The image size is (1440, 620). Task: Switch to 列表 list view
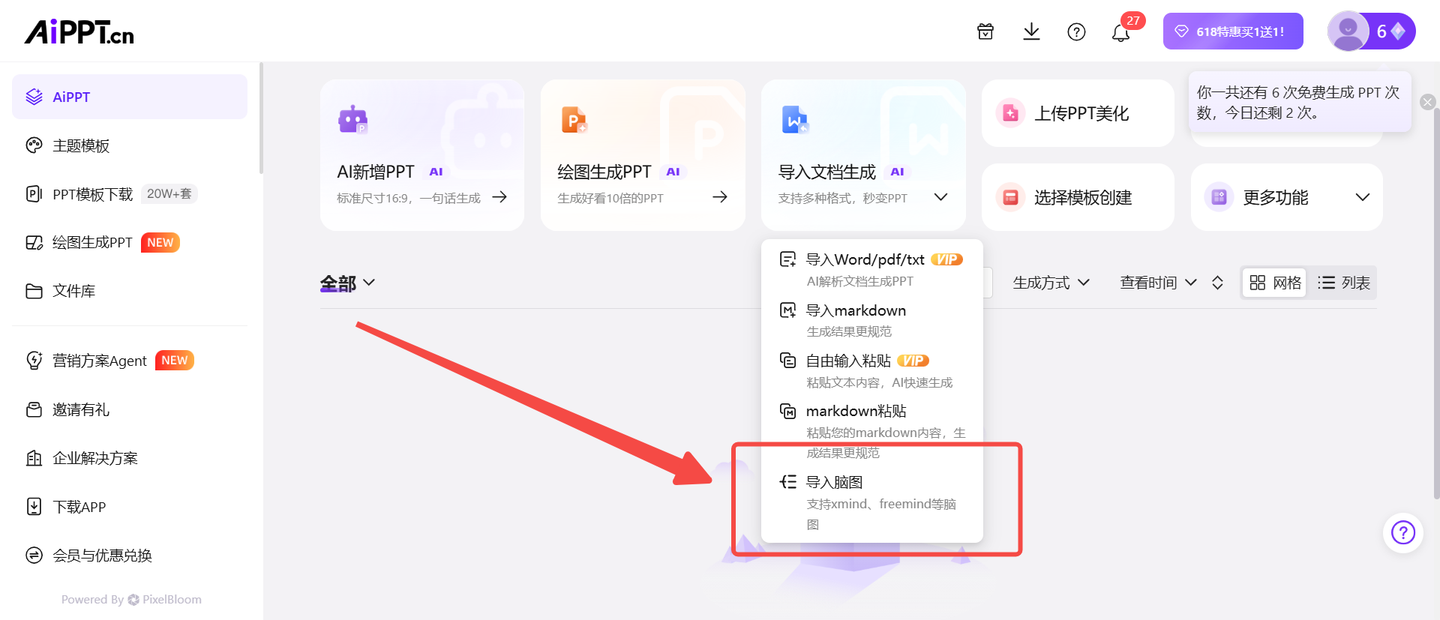1344,283
